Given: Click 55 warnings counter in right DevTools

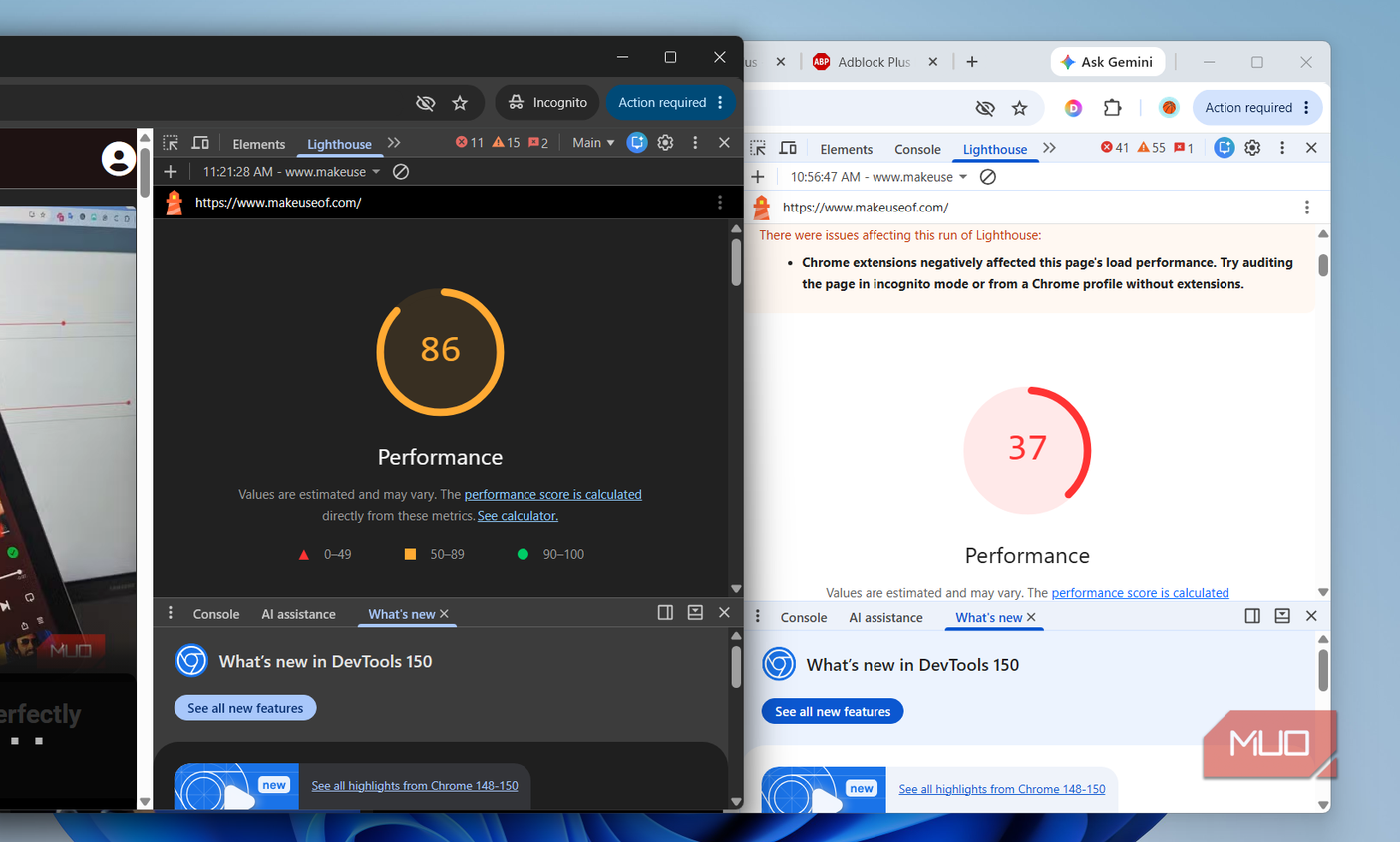Looking at the screenshot, I should click(x=1152, y=148).
